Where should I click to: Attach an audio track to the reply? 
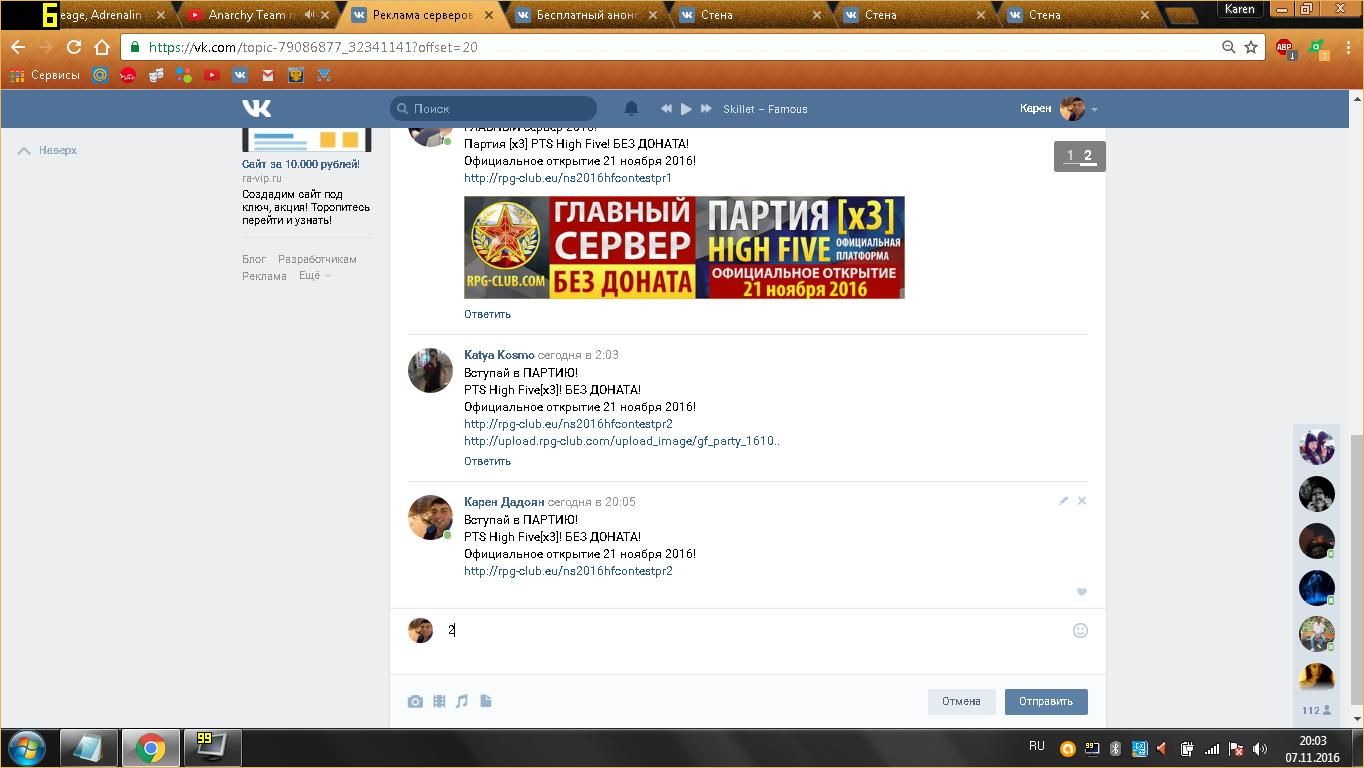pyautogui.click(x=462, y=701)
